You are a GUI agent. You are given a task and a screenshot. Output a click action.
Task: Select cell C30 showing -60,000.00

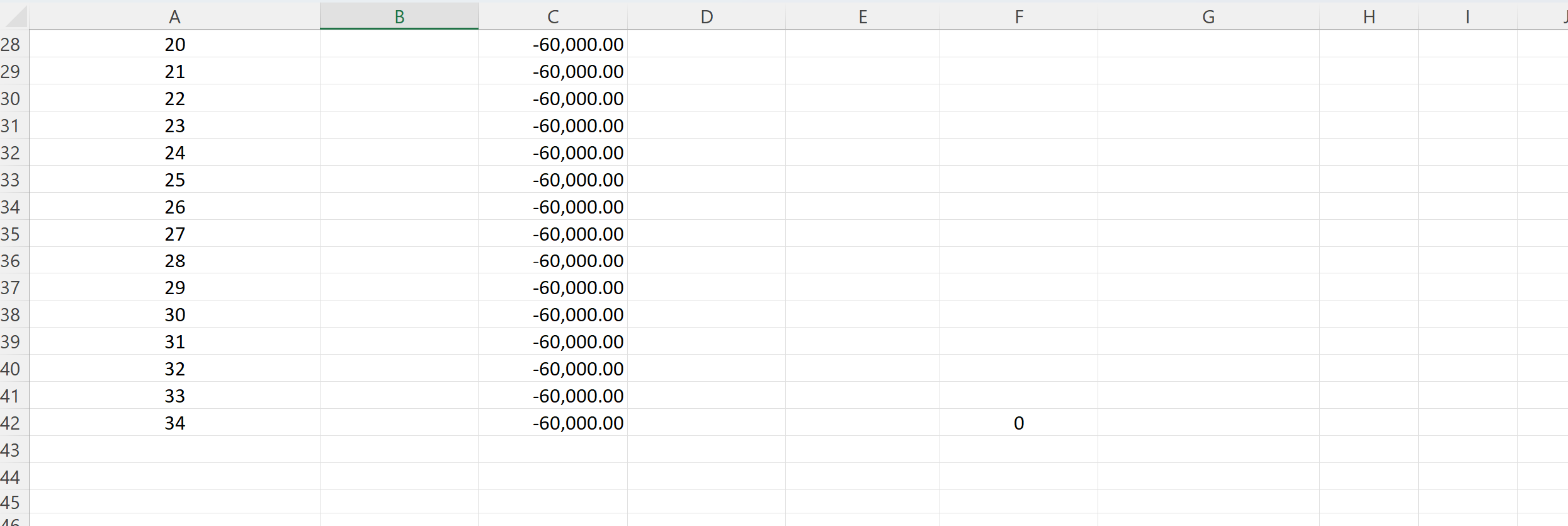tap(553, 98)
